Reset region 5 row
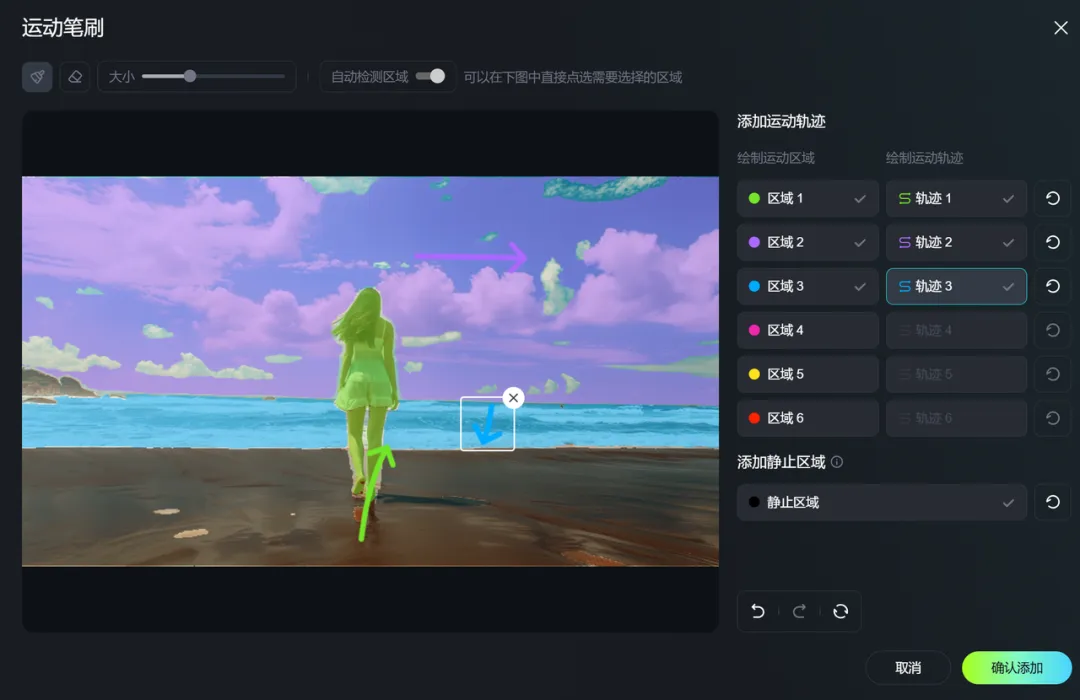The width and height of the screenshot is (1080, 700). click(x=1052, y=374)
